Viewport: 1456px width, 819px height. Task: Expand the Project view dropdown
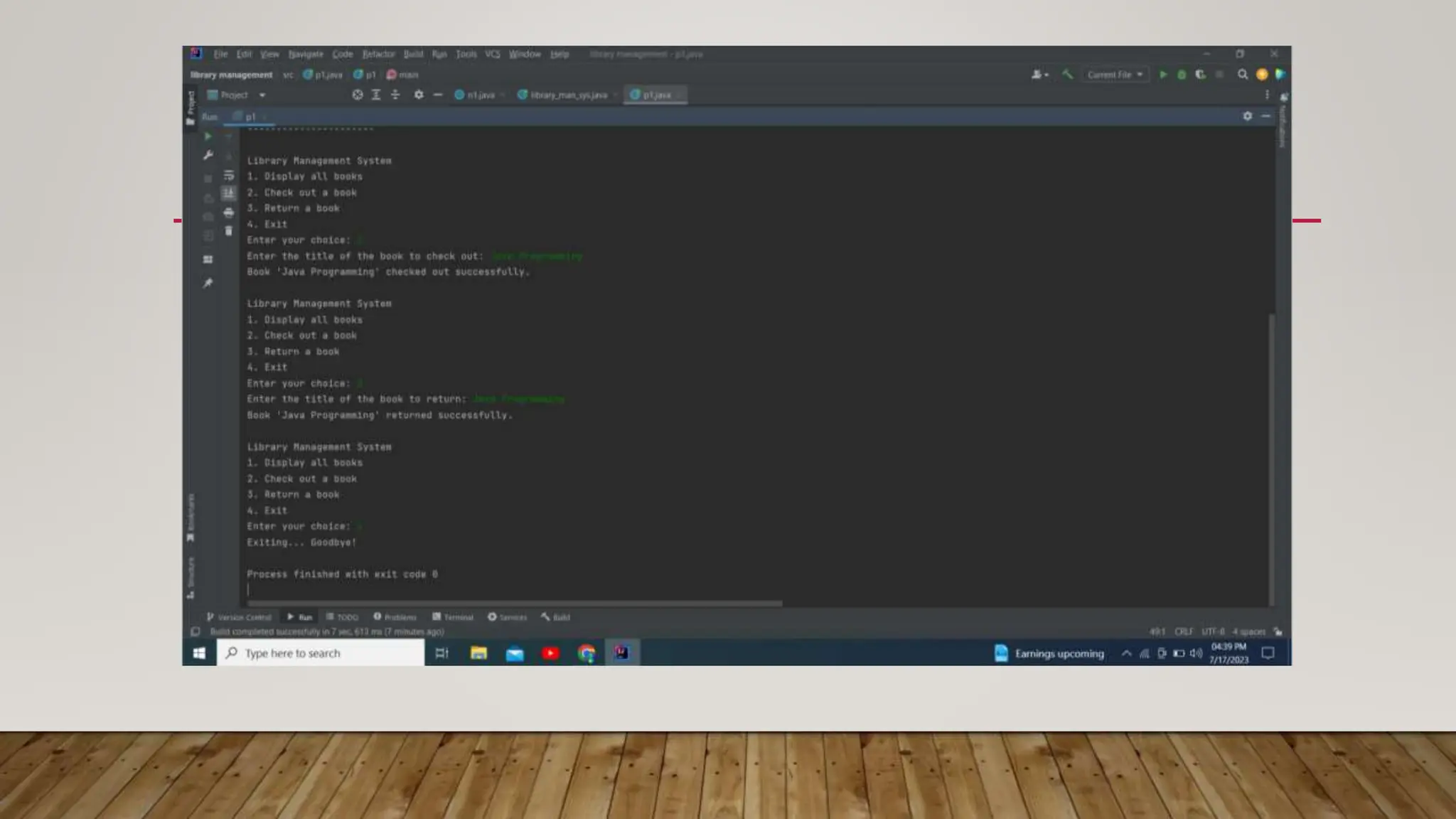click(x=262, y=95)
